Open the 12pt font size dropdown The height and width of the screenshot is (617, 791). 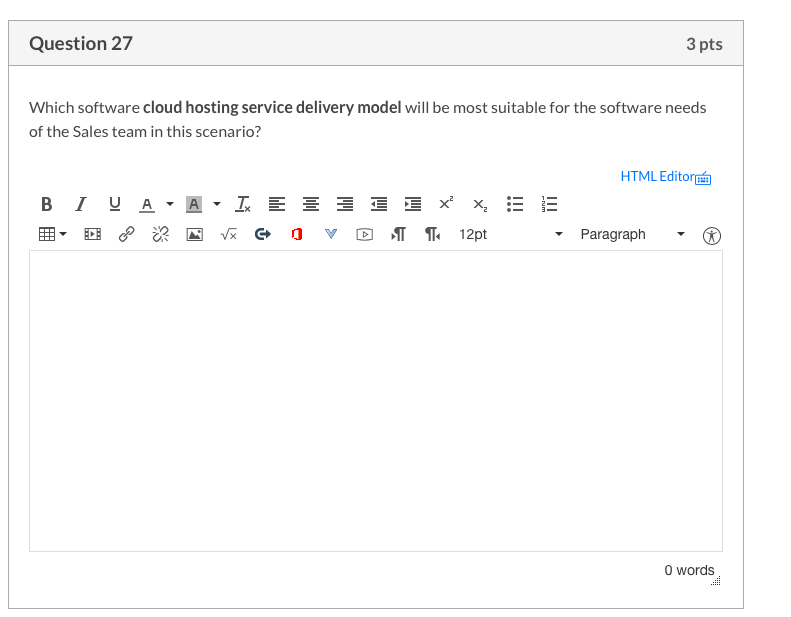click(x=511, y=234)
